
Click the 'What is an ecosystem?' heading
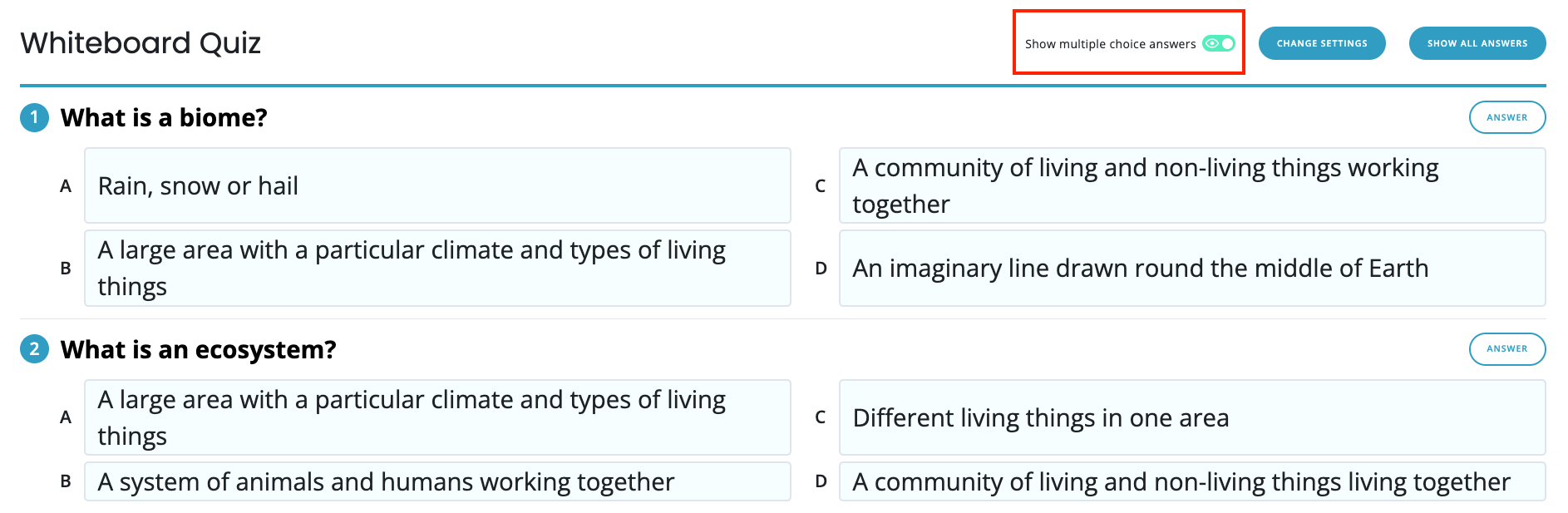(198, 349)
